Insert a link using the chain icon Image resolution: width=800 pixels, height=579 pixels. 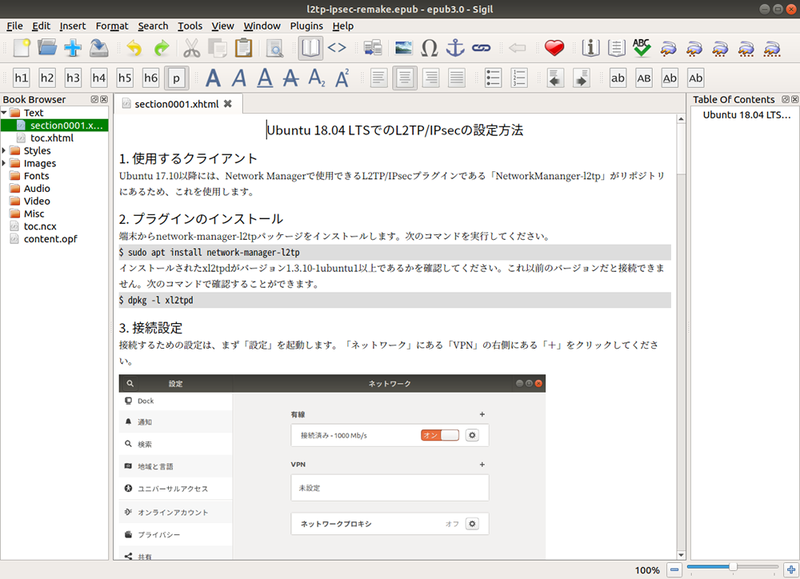(481, 47)
